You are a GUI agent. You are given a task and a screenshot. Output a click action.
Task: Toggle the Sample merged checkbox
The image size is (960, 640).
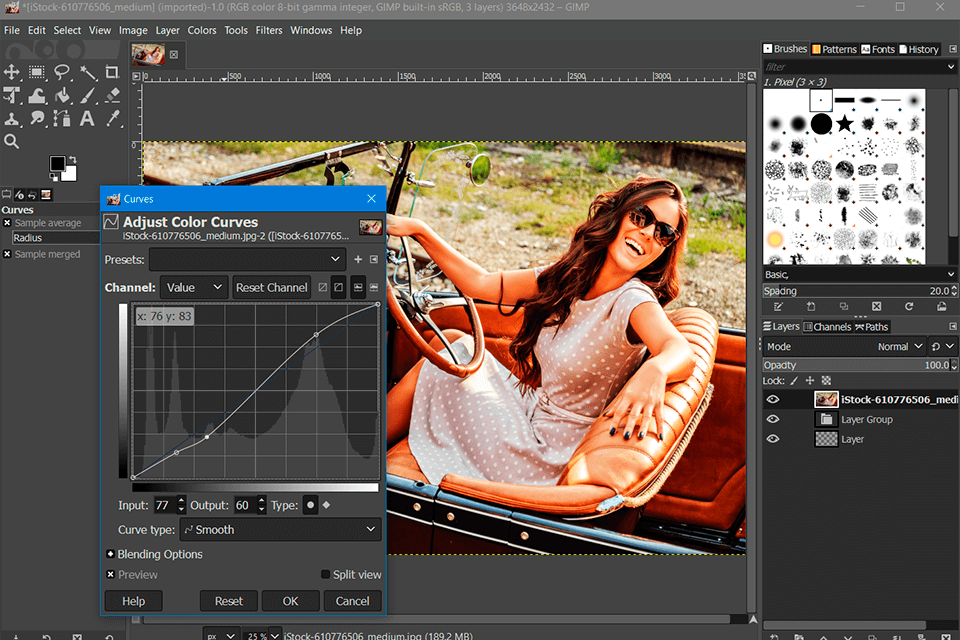pos(7,254)
